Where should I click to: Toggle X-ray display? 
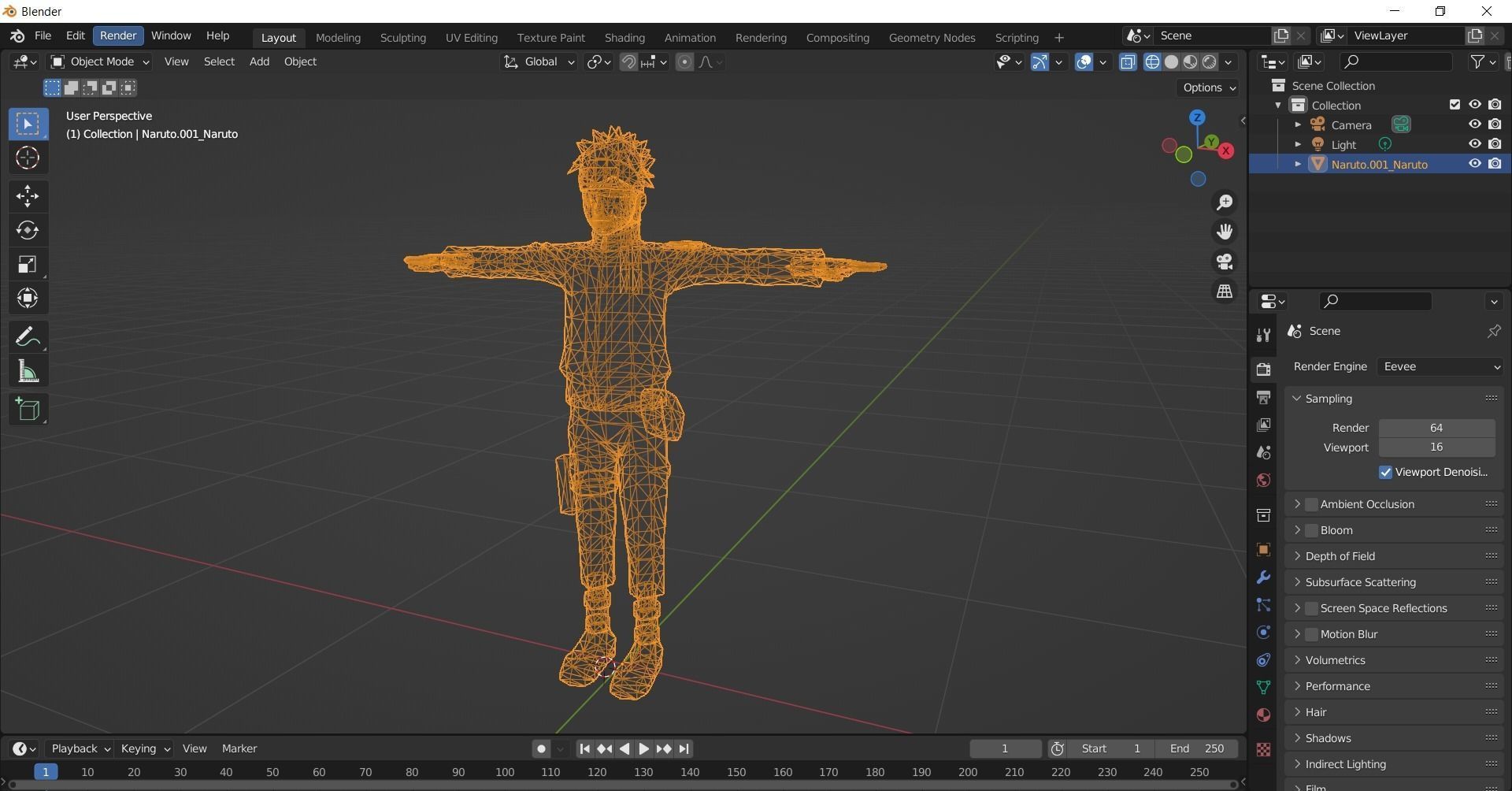pos(1128,62)
